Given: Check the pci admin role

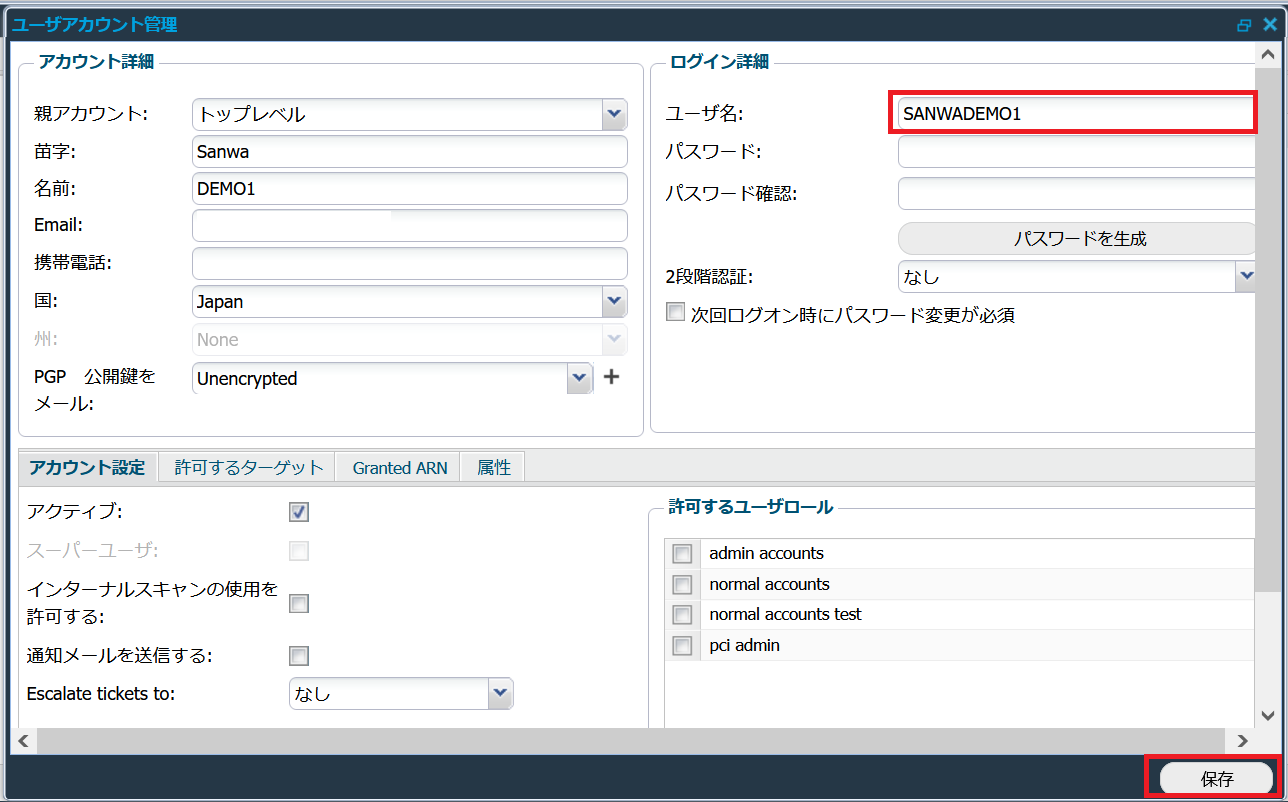Looking at the screenshot, I should (x=682, y=646).
